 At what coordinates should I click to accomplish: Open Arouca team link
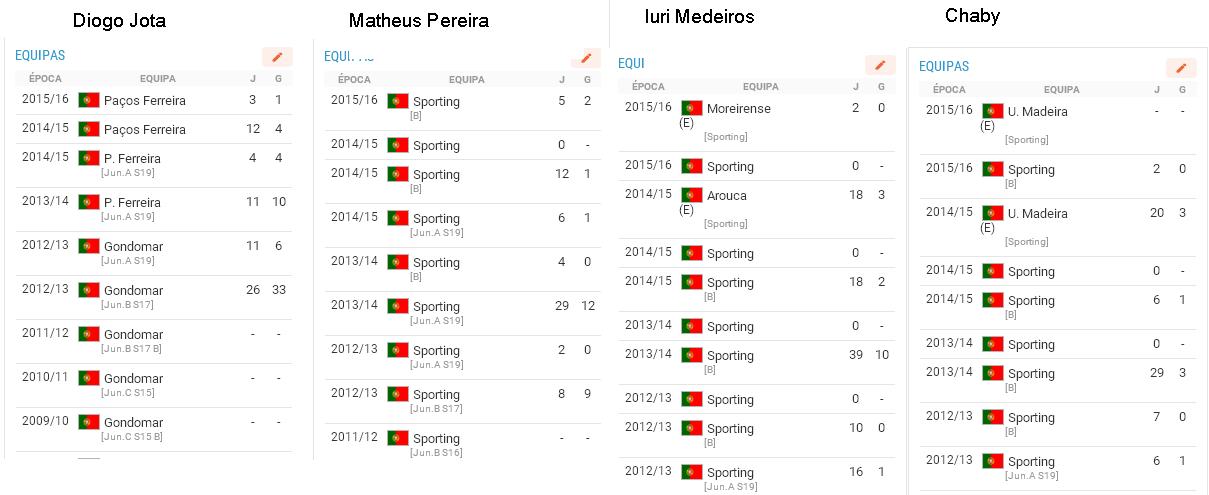(x=727, y=195)
